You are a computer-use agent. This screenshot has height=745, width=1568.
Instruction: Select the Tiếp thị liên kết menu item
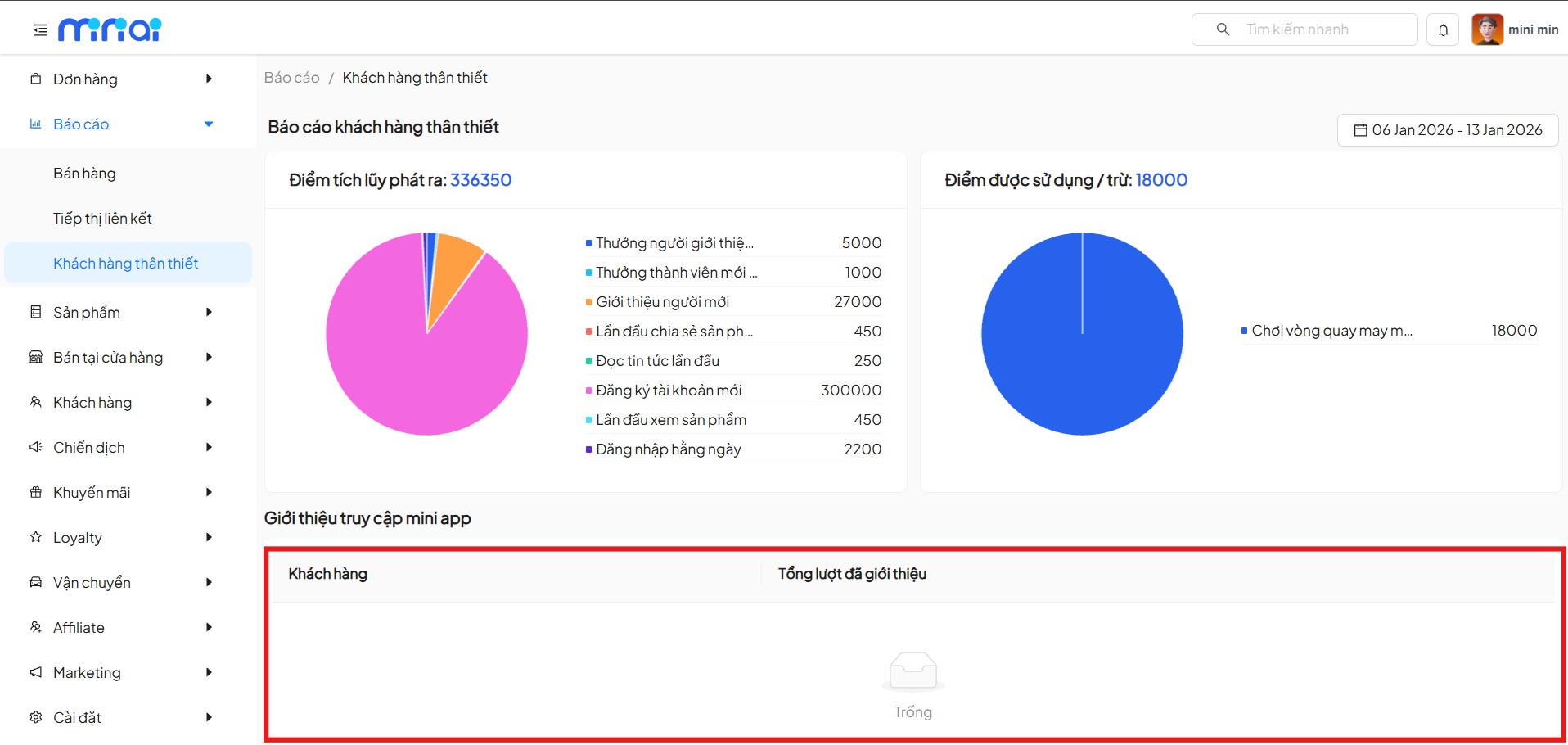click(102, 219)
